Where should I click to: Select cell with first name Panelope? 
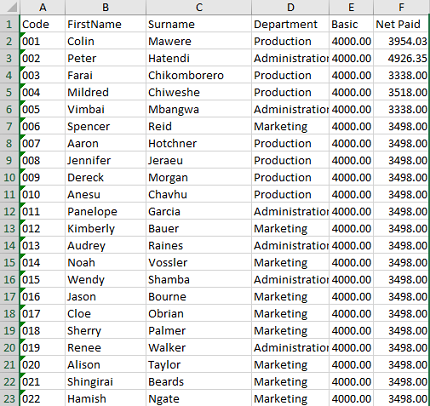(x=106, y=211)
